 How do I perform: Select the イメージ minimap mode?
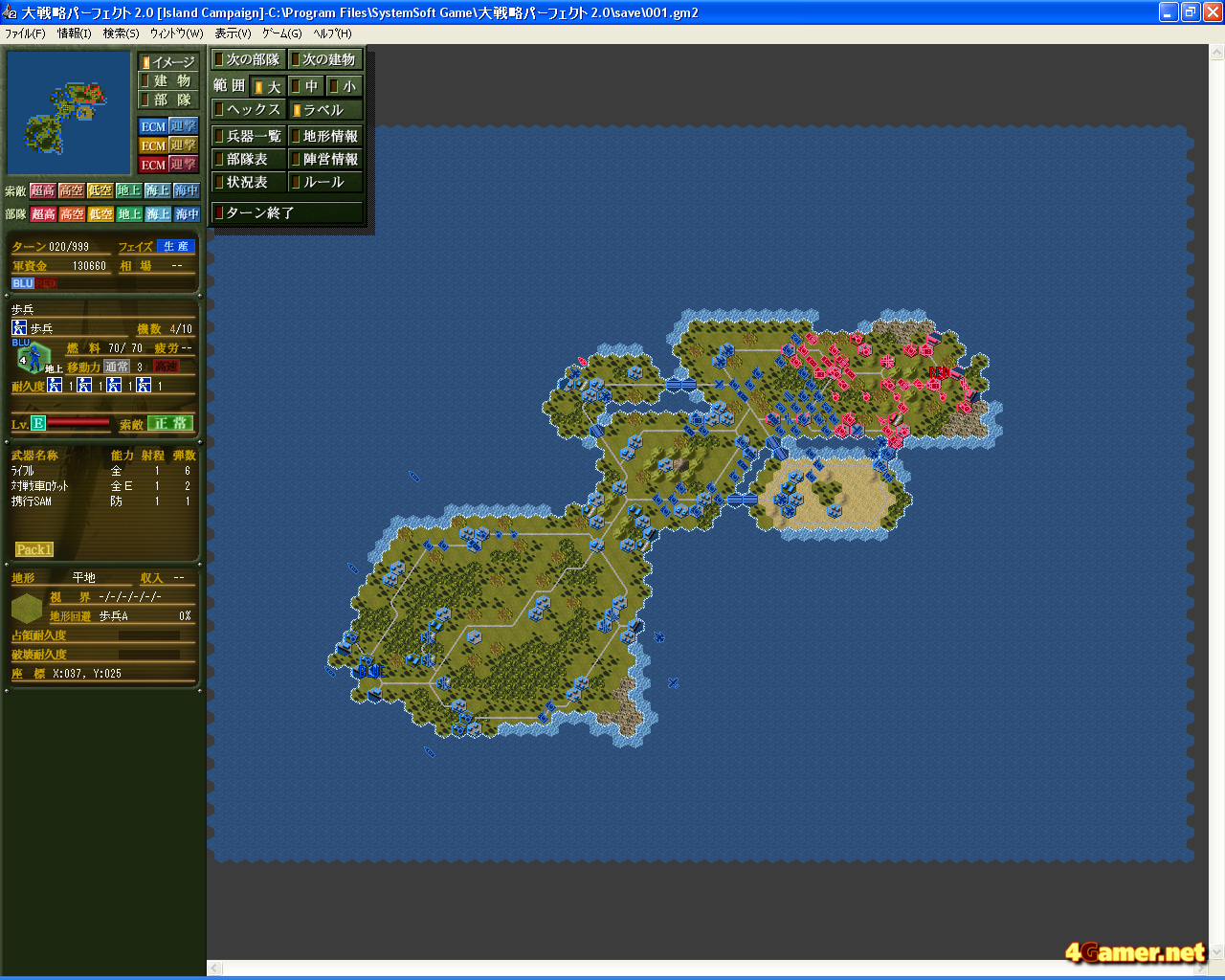click(168, 62)
